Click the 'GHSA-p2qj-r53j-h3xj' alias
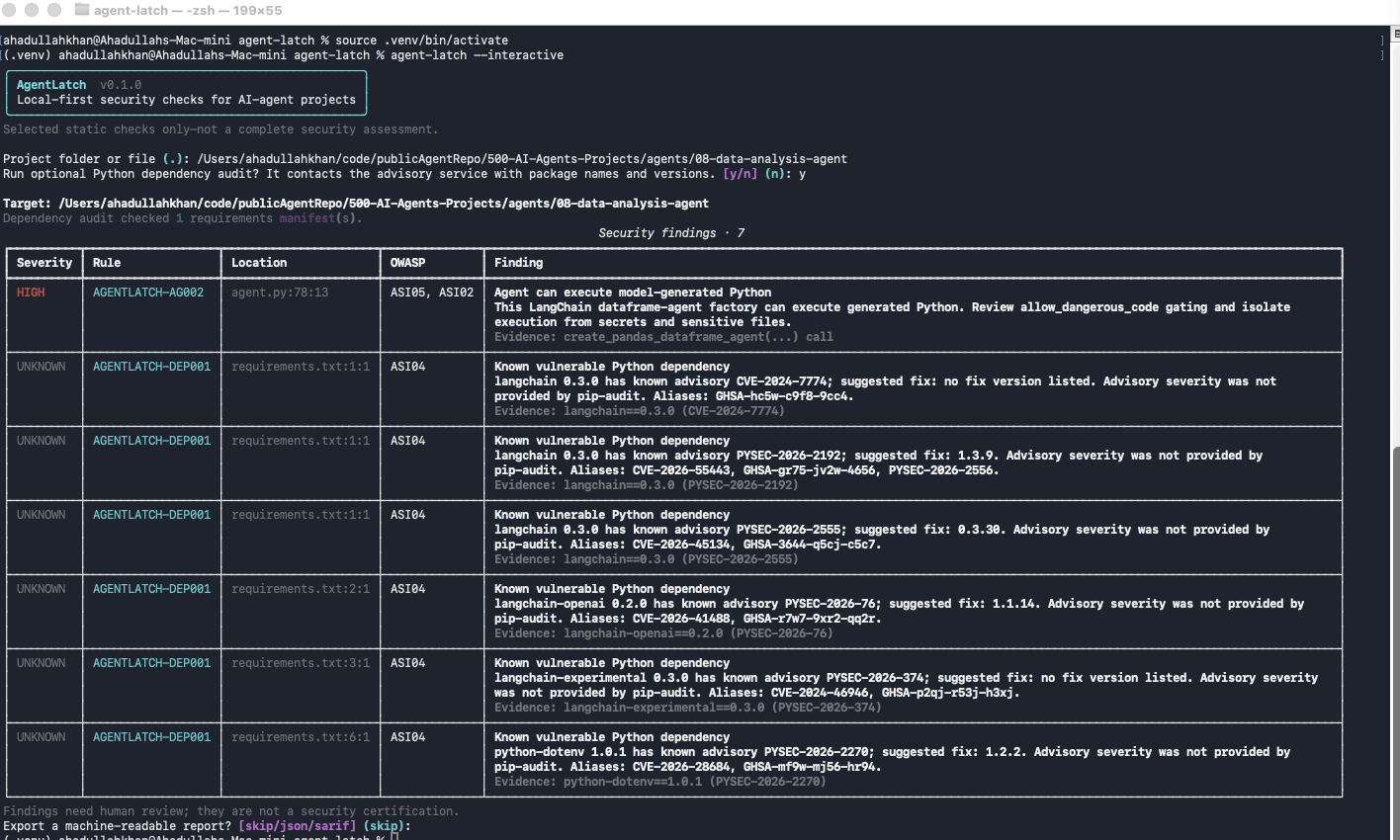 (948, 693)
